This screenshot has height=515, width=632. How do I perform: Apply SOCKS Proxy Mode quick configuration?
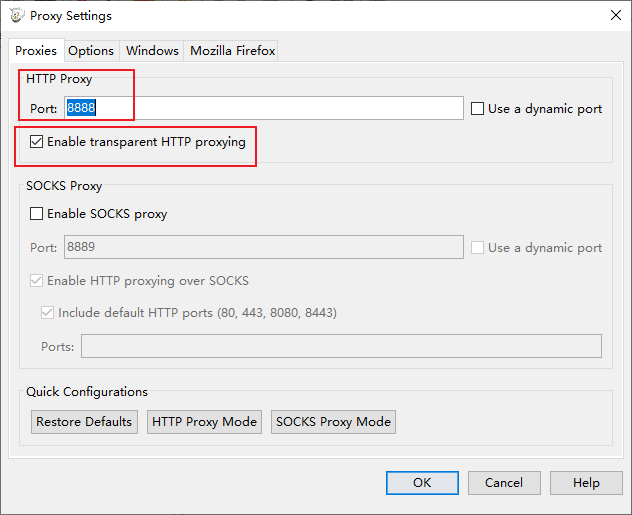[333, 422]
